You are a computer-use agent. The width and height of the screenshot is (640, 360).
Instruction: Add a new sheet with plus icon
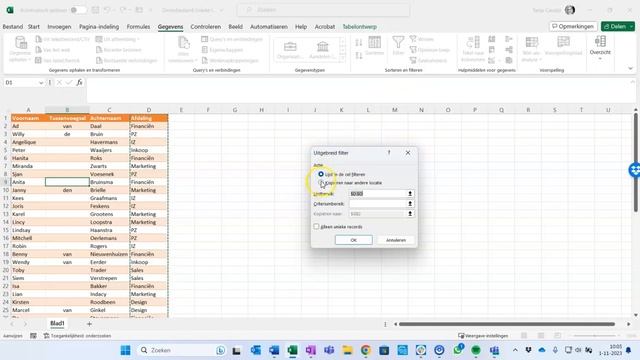click(89, 324)
